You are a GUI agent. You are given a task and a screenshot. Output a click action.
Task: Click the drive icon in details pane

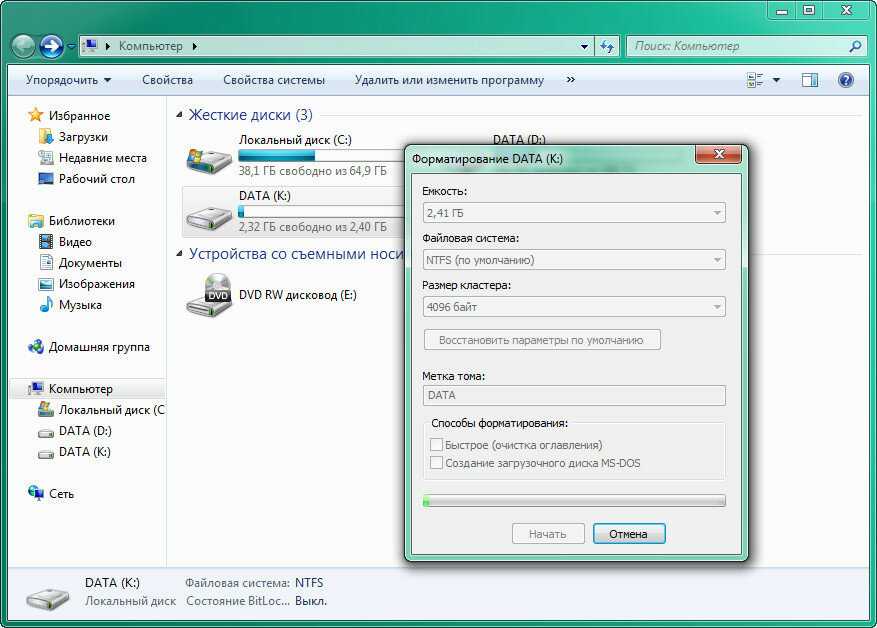[x=48, y=596]
